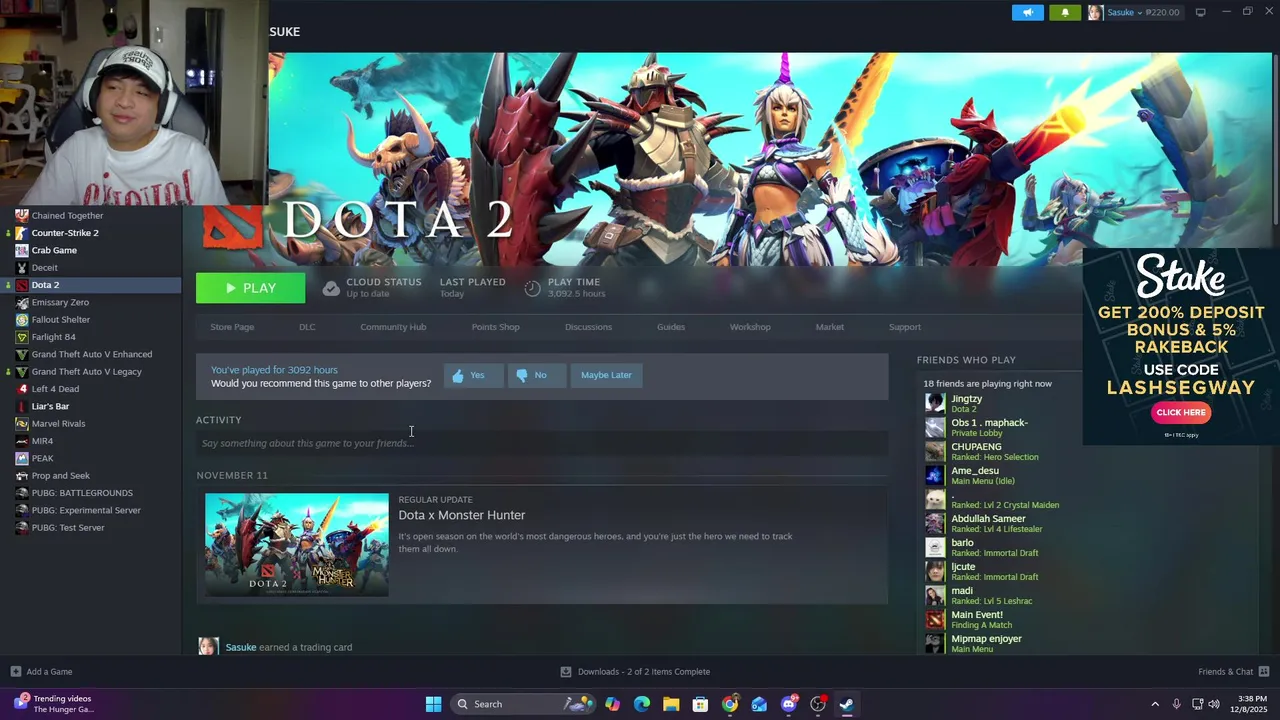Screen dimensions: 1280x720
Task: Click the Sasuke profile link in activity
Action: coord(241,647)
